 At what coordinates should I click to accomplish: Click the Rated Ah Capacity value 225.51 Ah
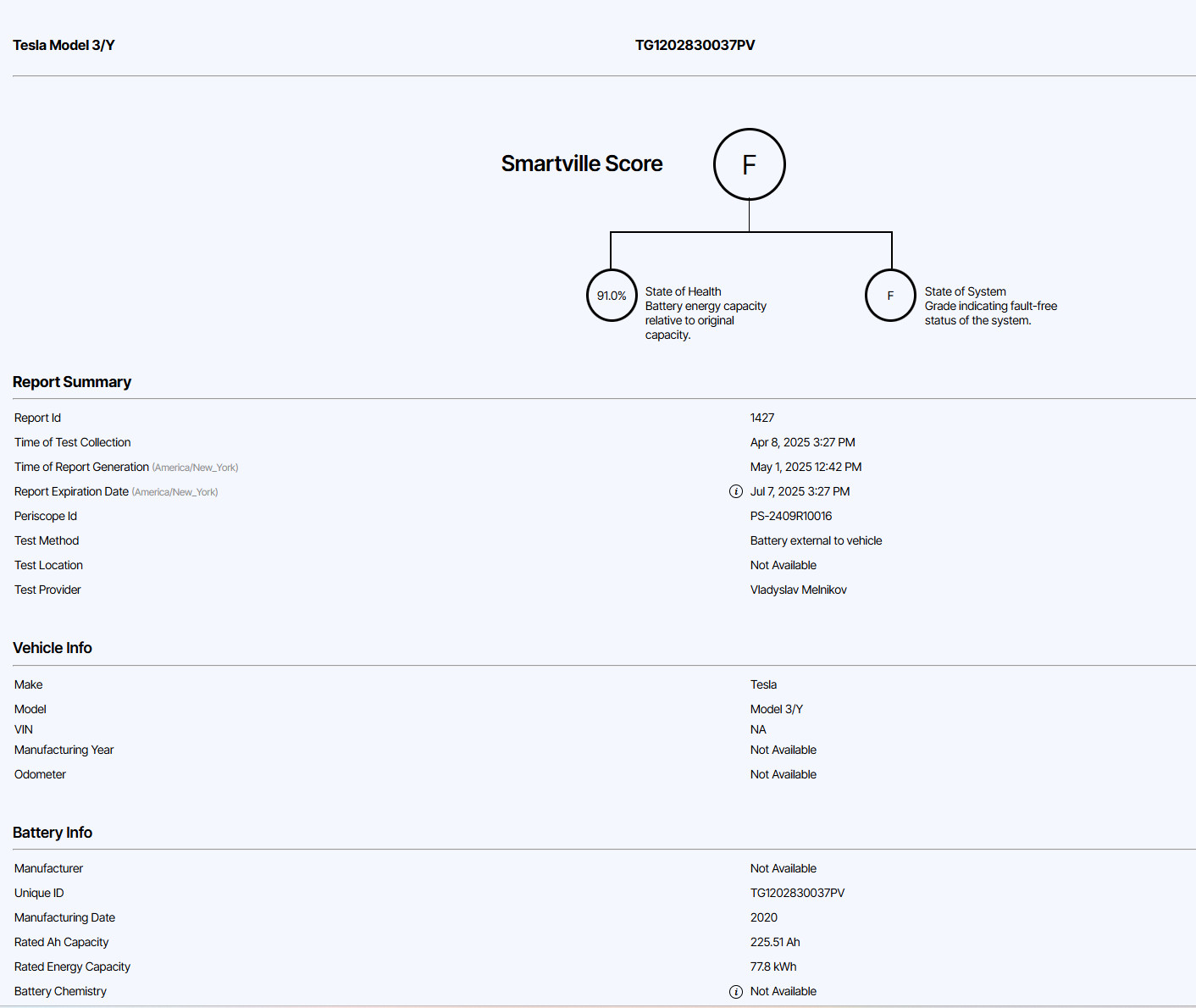(775, 942)
